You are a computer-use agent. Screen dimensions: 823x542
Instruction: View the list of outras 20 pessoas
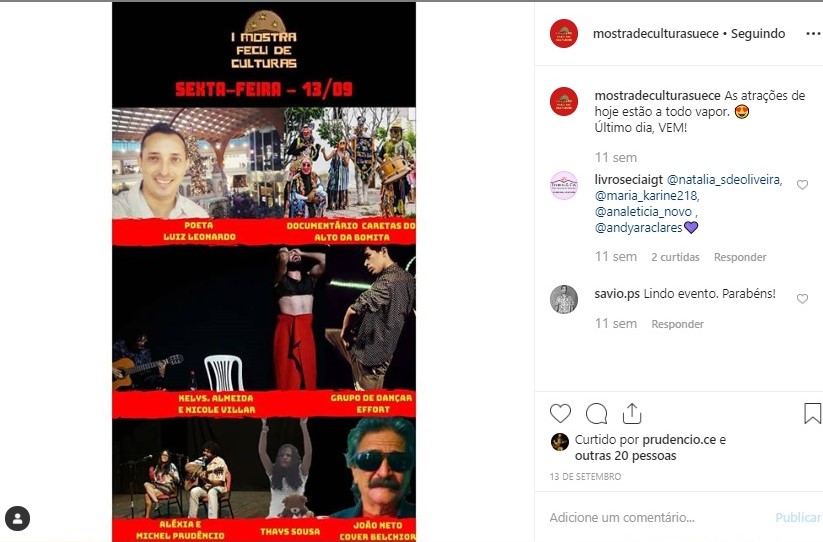[626, 455]
